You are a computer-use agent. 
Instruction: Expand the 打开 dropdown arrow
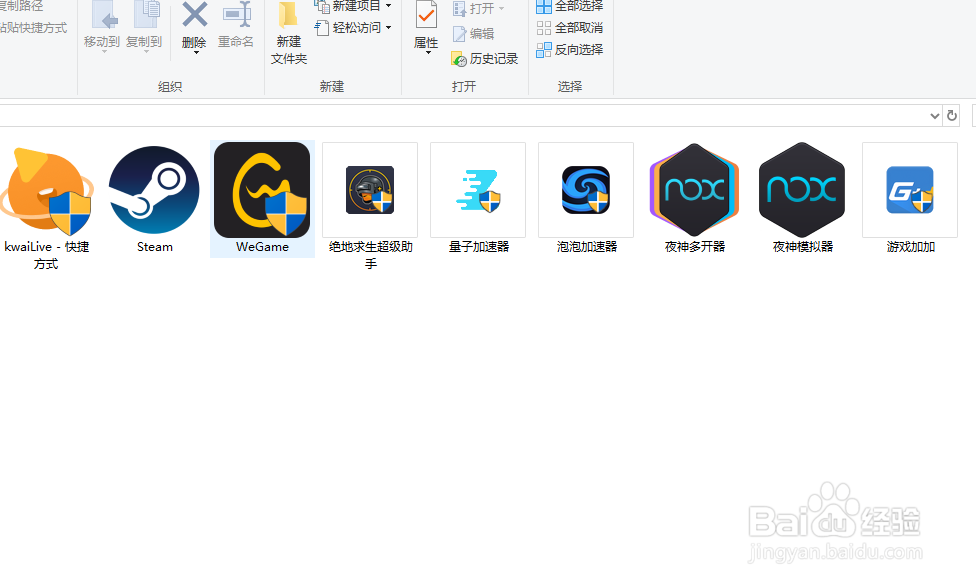tap(502, 9)
